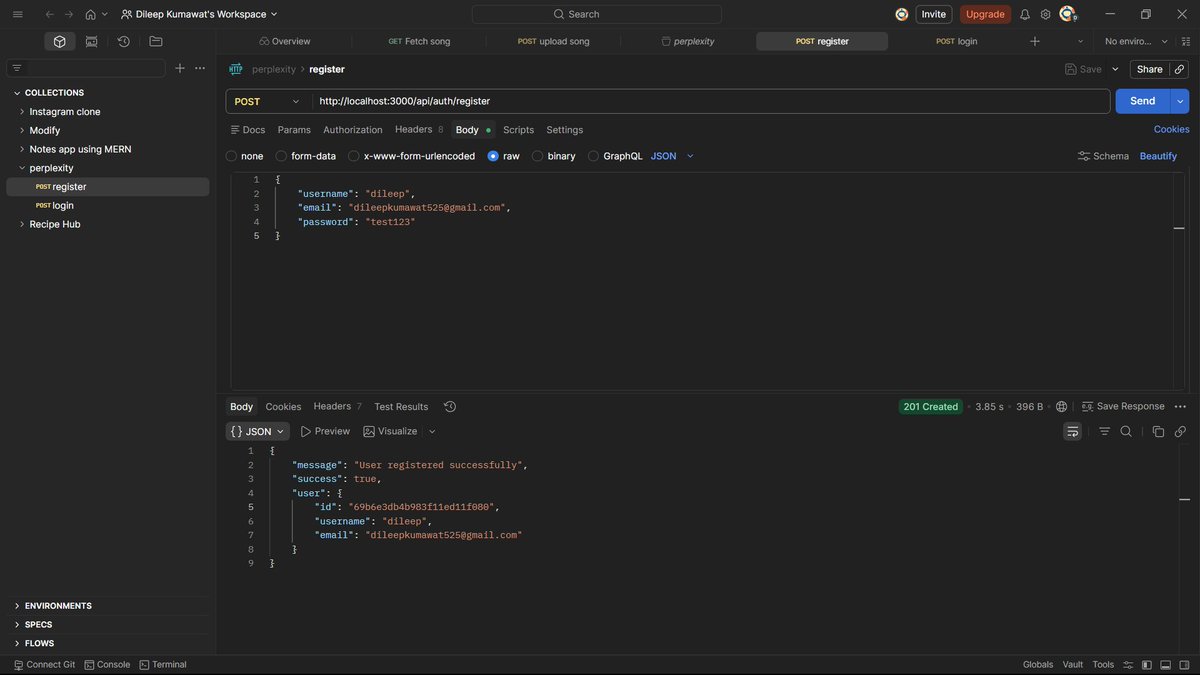Click the Send button
Screen dimensions: 1200x675
tap(1143, 101)
